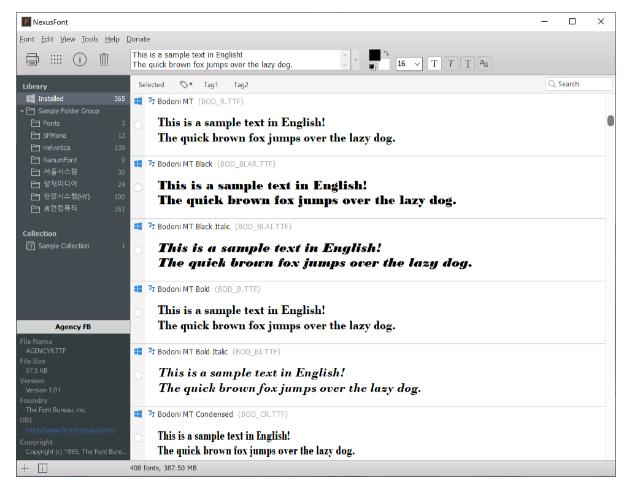
Task: Click Sample Collection icon in sidebar
Action: pos(30,246)
